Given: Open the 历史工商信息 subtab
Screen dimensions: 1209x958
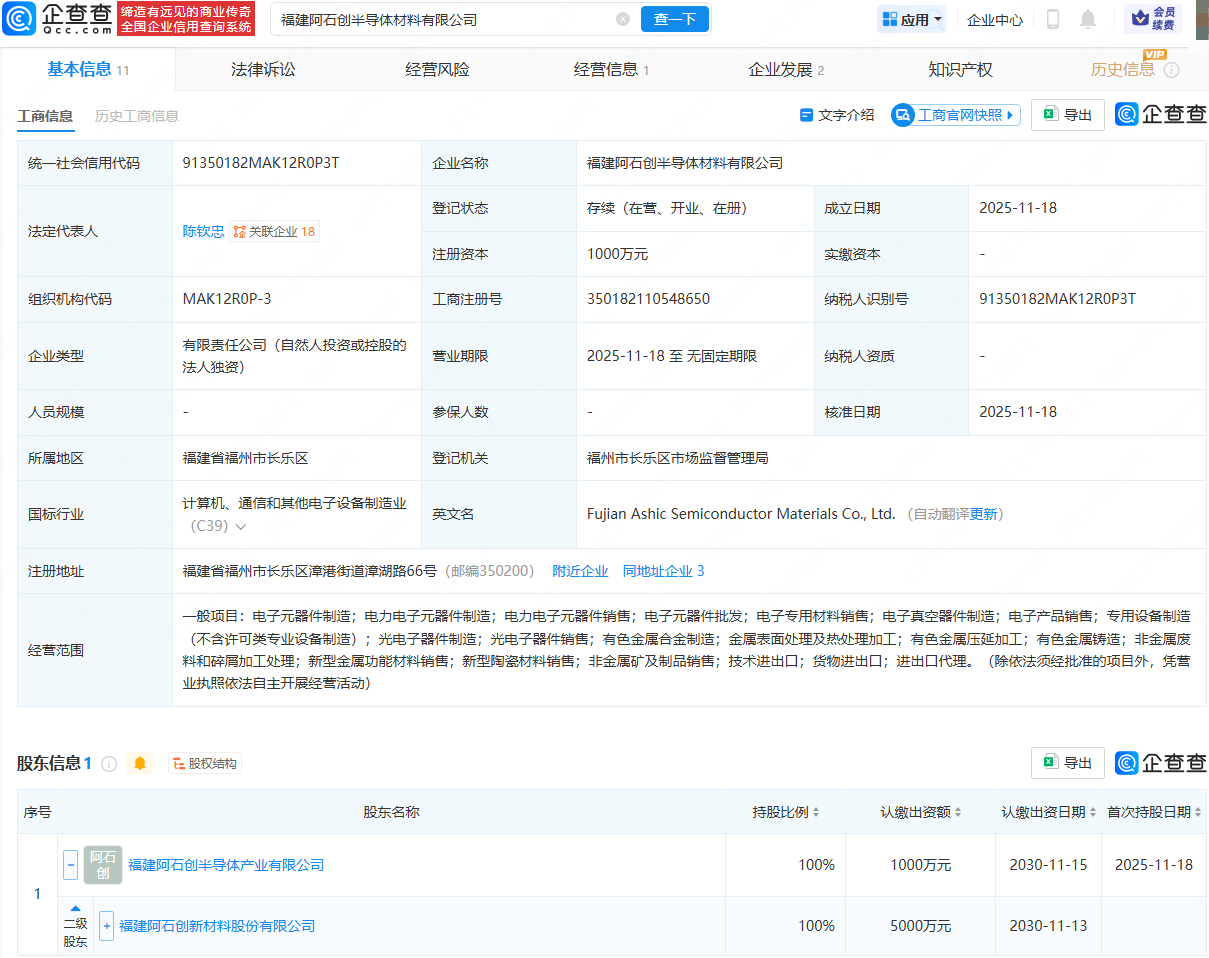Looking at the screenshot, I should pos(136,116).
